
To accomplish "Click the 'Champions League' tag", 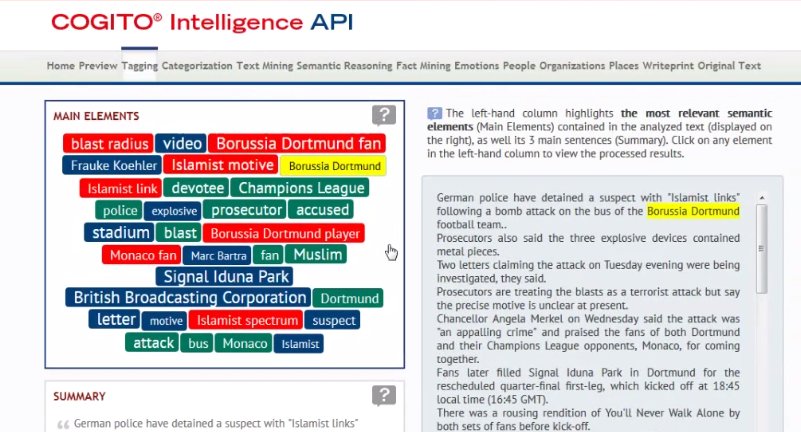I will pos(300,188).
